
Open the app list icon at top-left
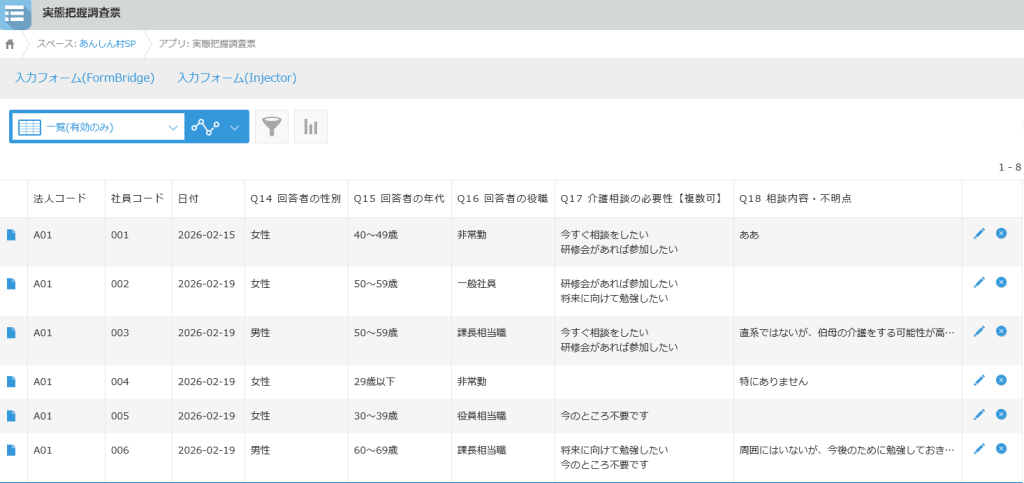click(x=16, y=14)
